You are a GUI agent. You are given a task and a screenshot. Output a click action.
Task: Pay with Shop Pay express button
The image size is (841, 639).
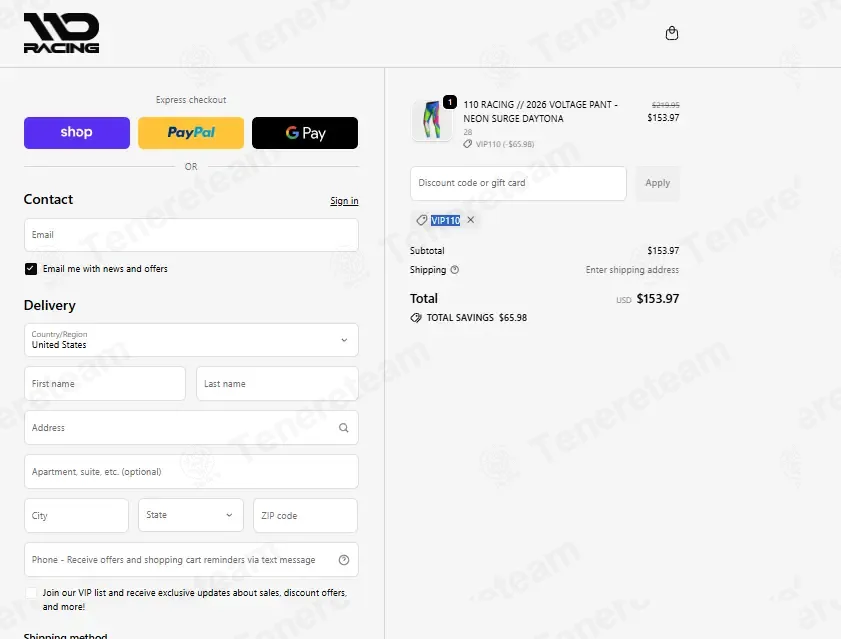point(77,133)
